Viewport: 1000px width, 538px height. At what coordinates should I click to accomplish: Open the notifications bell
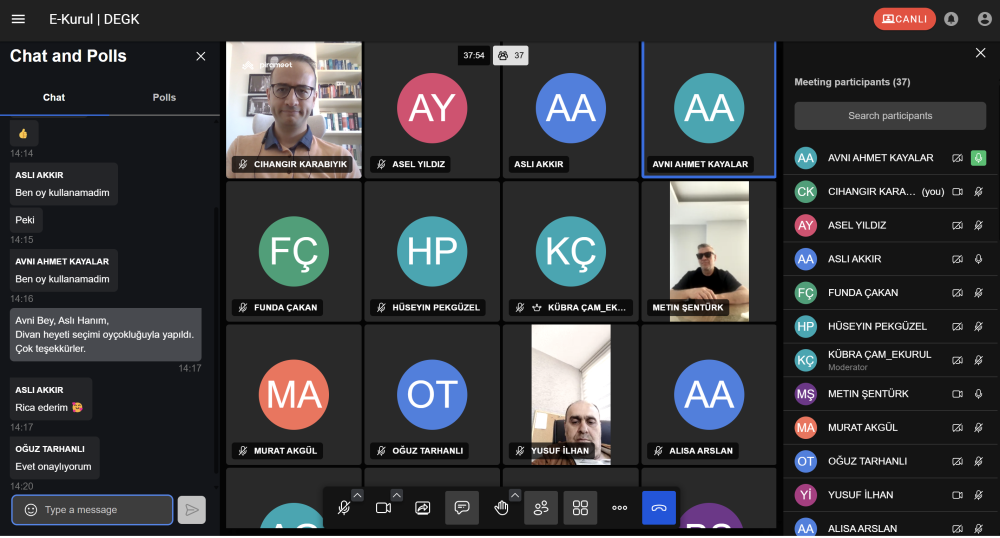coord(951,19)
